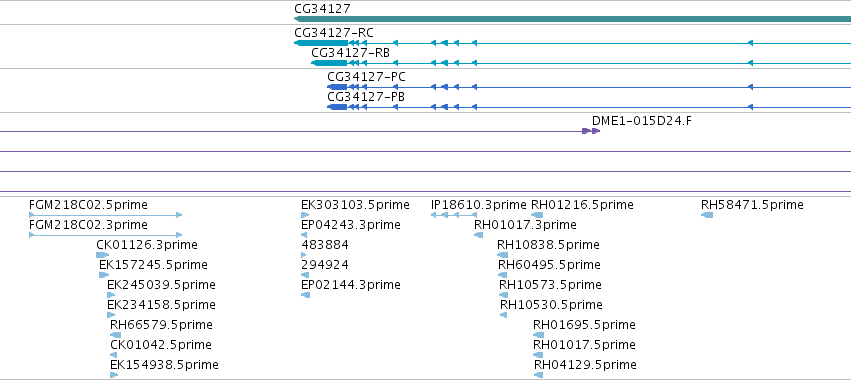Click the EK154938.5prime label
Image resolution: width=851 pixels, height=380 pixels.
coord(164,364)
